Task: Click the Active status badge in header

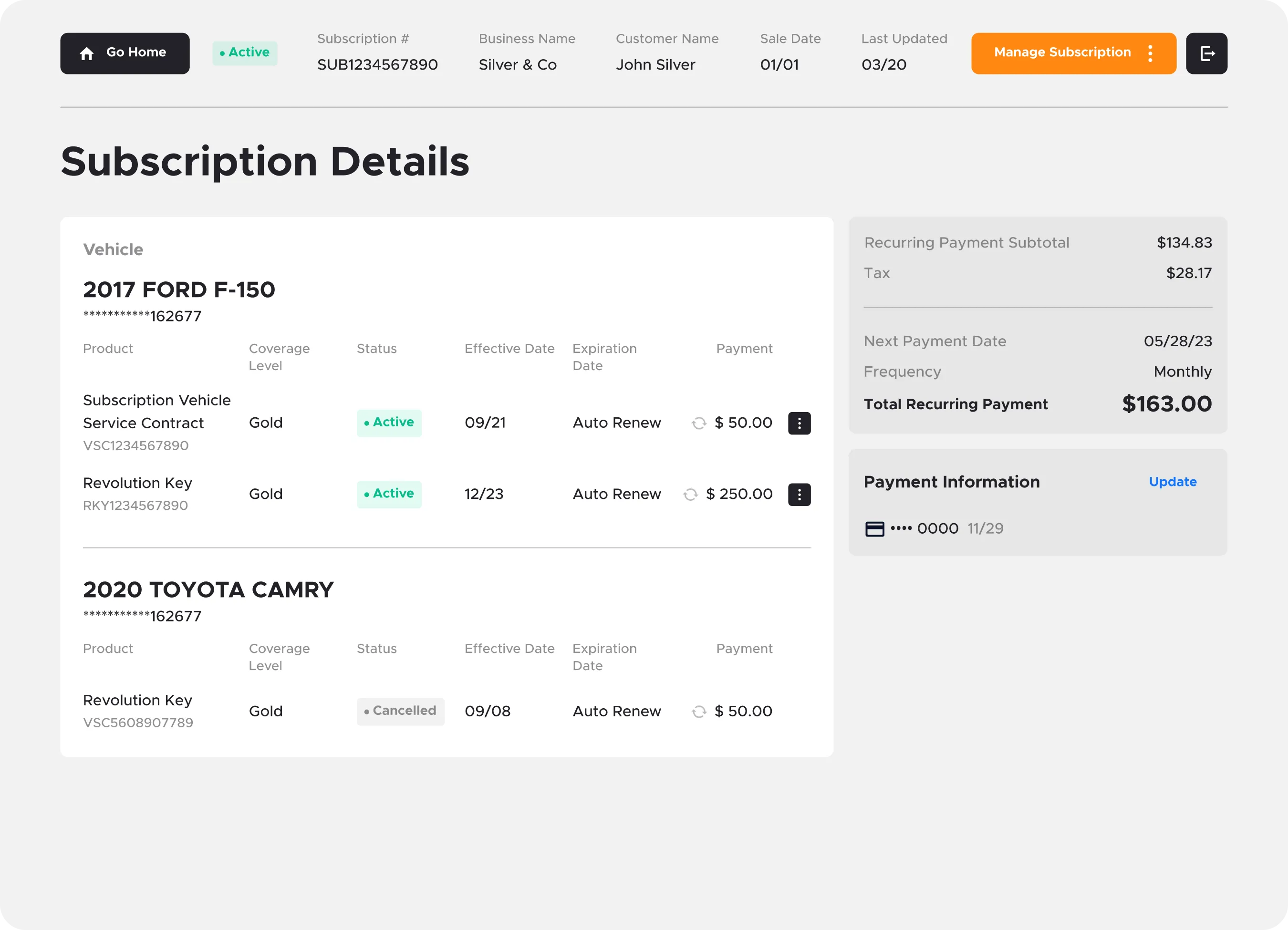Action: 245,53
